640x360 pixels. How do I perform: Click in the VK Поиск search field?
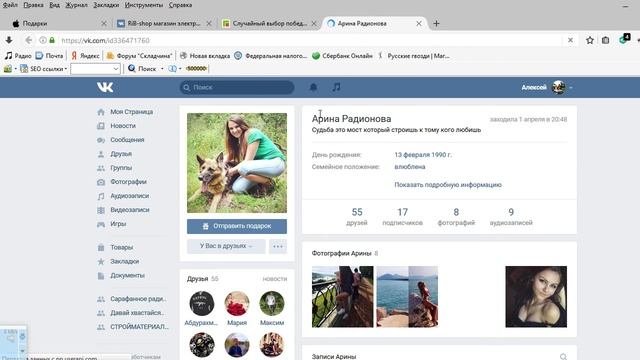(x=237, y=87)
